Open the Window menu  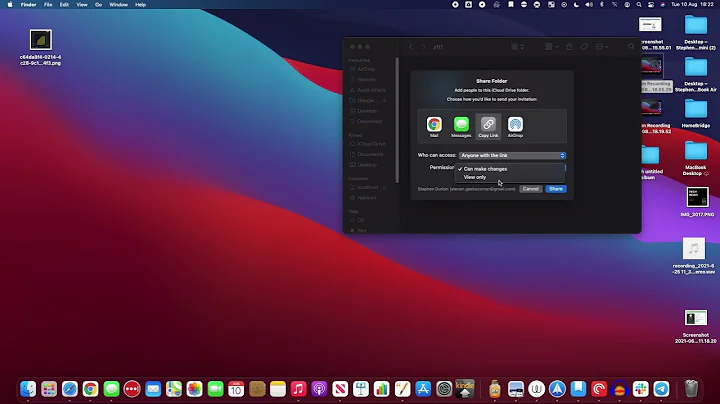click(x=118, y=5)
